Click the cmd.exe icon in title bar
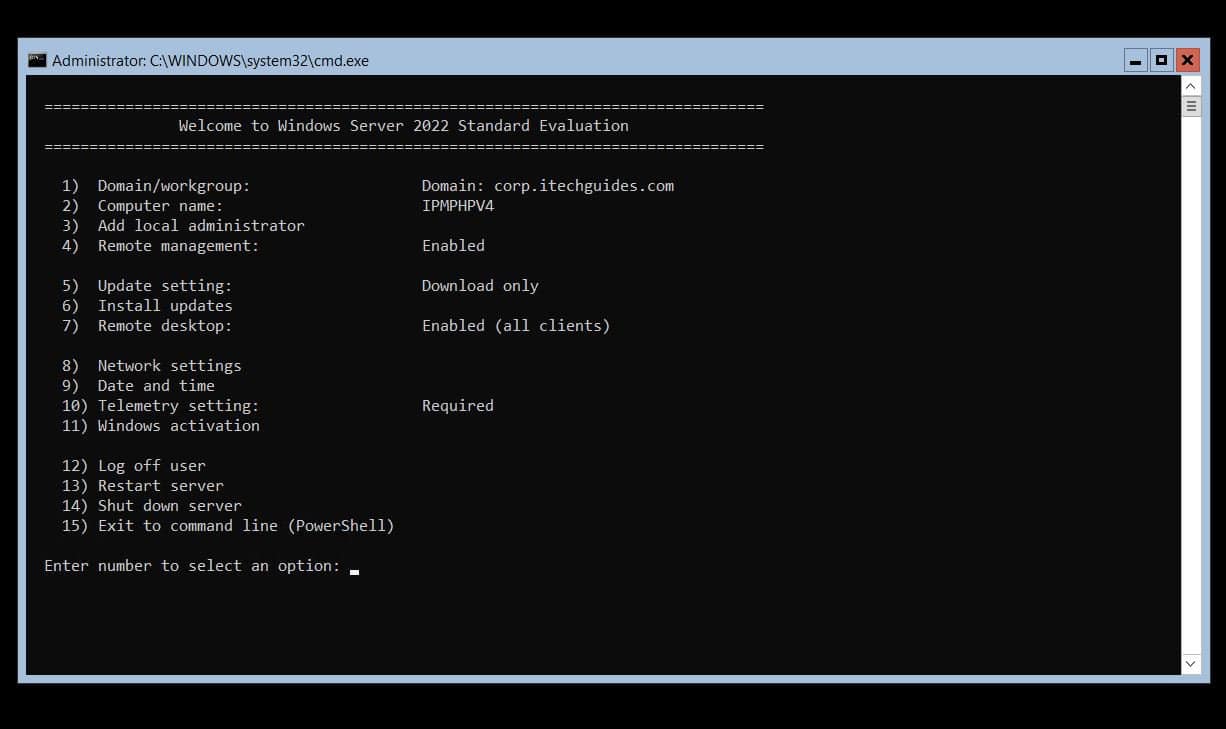 coord(38,60)
